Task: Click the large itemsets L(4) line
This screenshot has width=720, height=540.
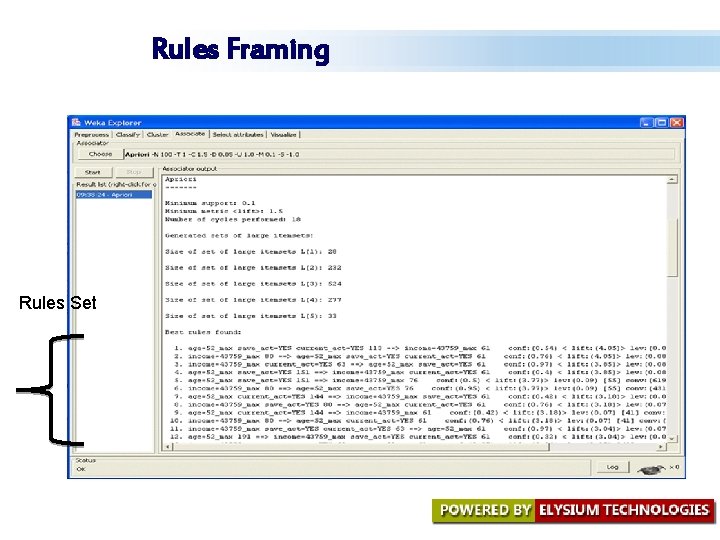Action: click(253, 300)
